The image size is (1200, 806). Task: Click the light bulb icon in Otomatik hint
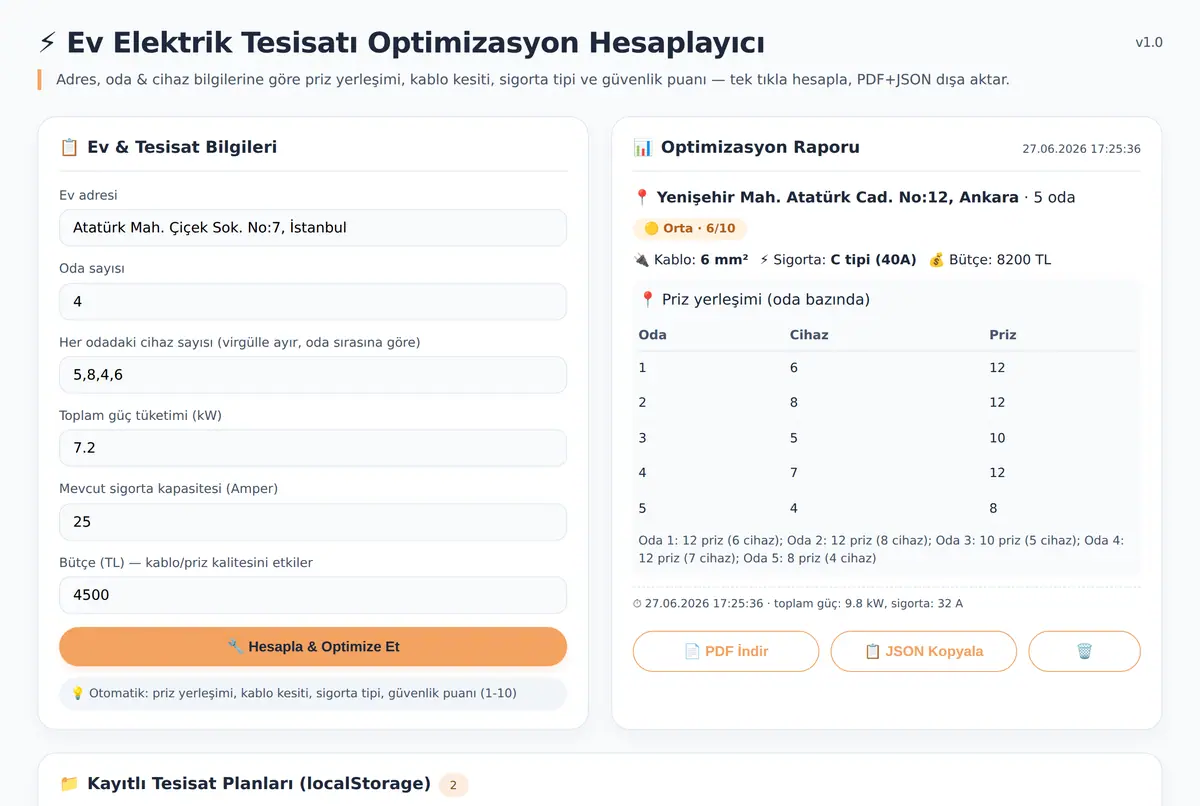point(77,693)
